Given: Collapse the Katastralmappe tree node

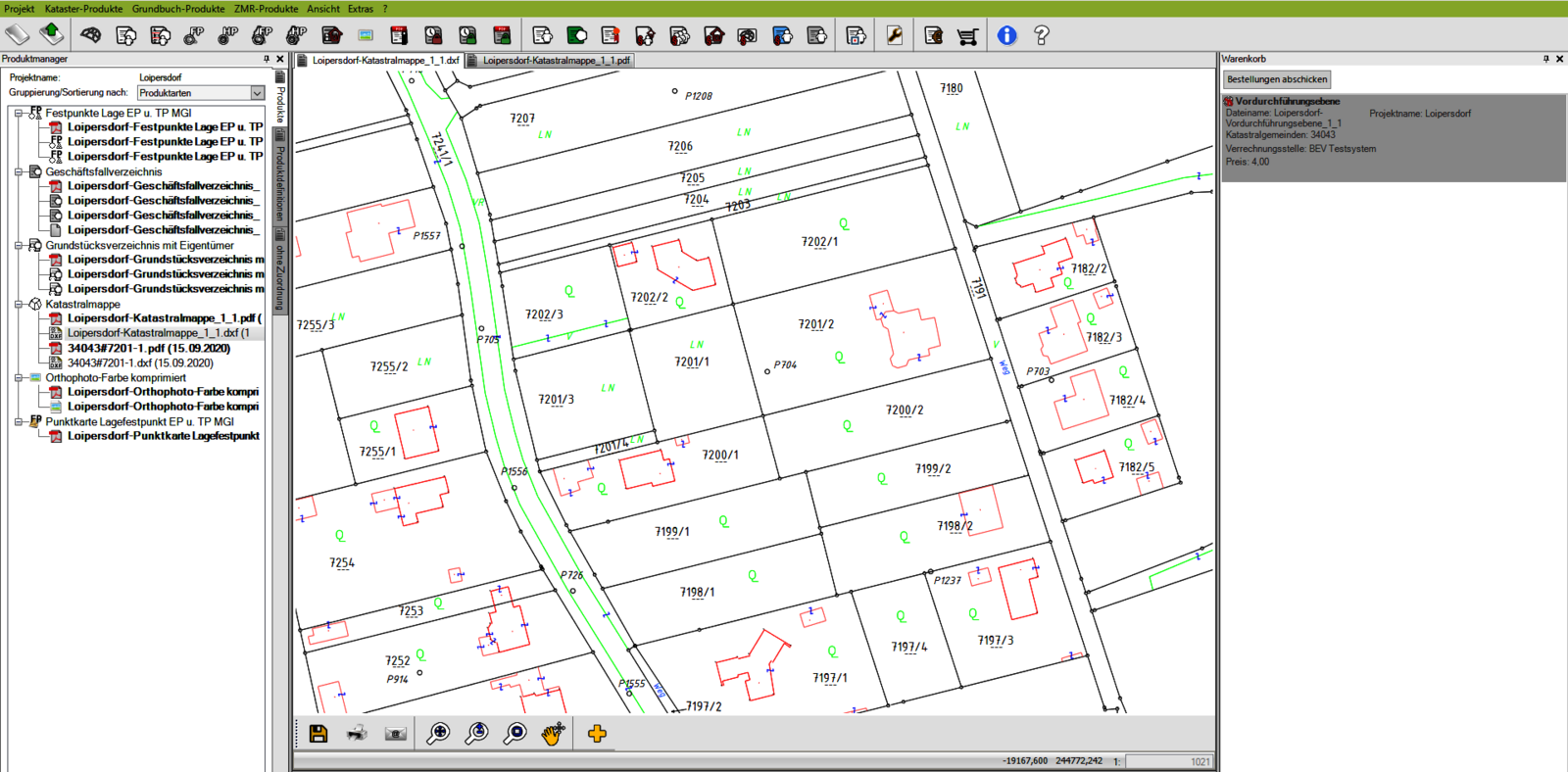Looking at the screenshot, I should tap(18, 304).
